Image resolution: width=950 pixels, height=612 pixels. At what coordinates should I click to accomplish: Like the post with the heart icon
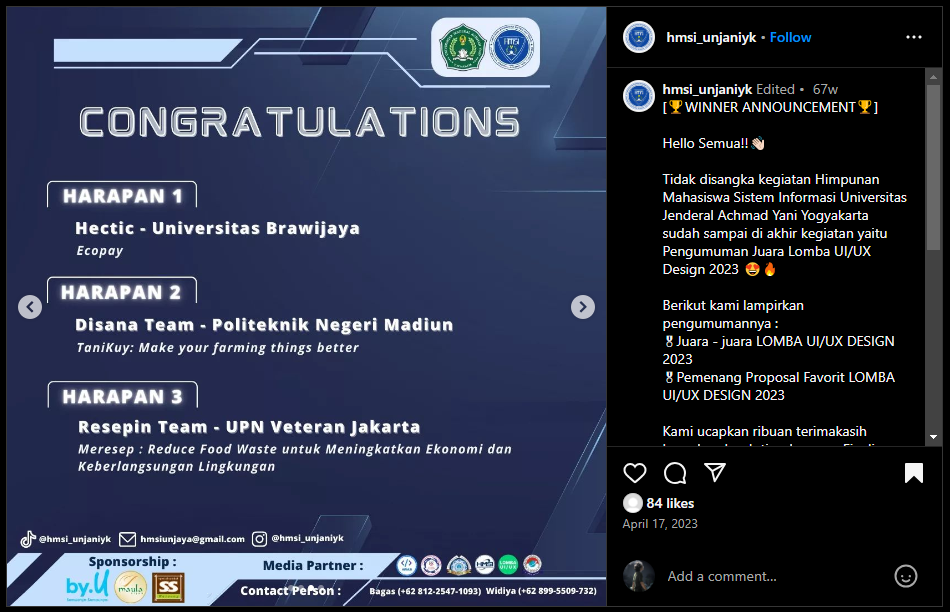pos(635,473)
